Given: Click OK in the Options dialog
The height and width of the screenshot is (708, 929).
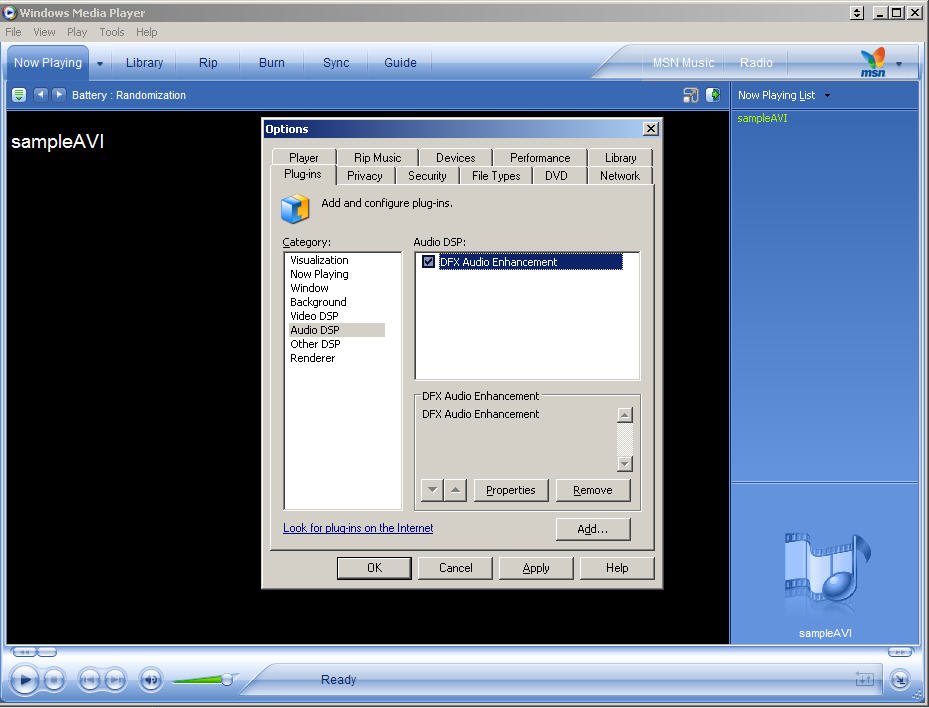Looking at the screenshot, I should 374,568.
